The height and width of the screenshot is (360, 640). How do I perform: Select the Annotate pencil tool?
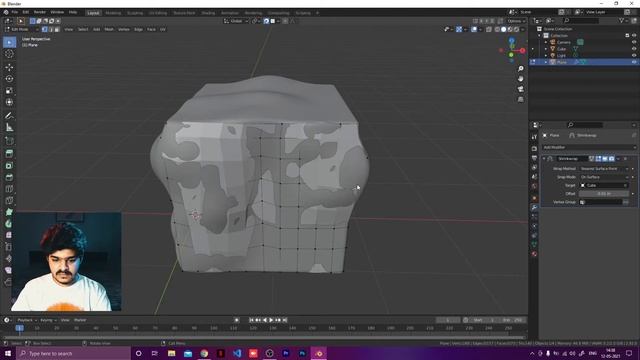9,116
